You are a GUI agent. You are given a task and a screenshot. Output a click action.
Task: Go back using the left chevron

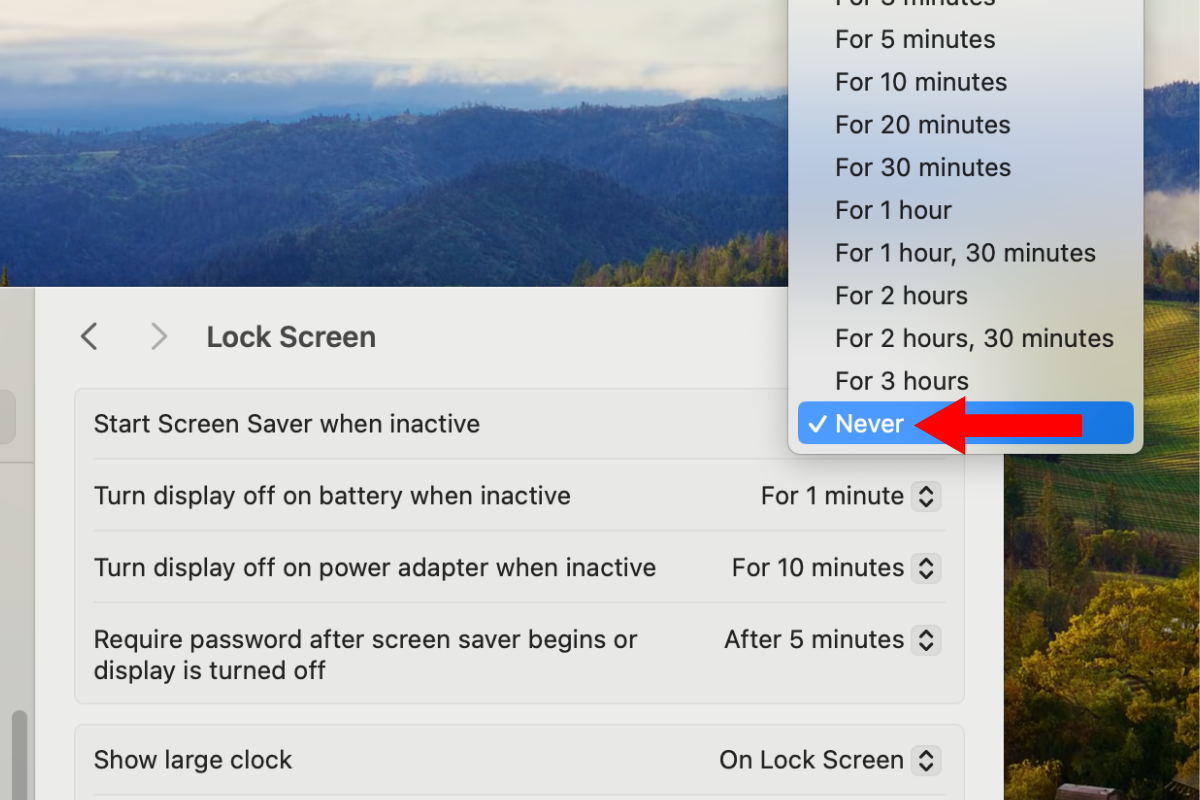(89, 337)
